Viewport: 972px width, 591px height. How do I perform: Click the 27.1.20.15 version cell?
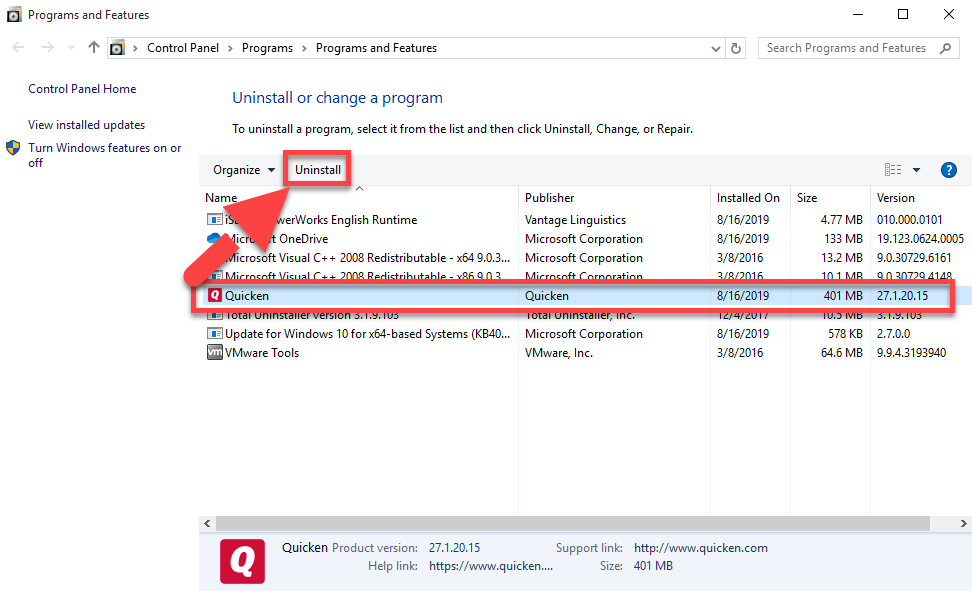pos(902,296)
